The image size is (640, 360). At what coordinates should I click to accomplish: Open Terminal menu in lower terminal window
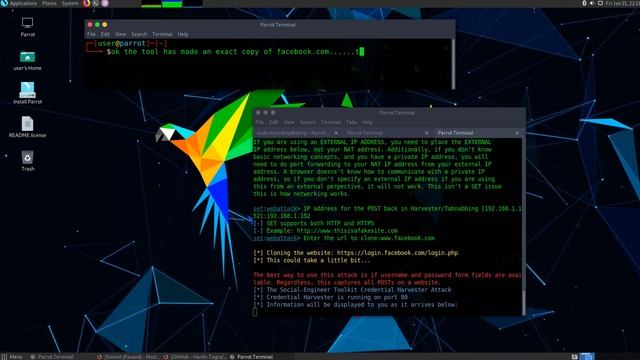click(x=330, y=122)
